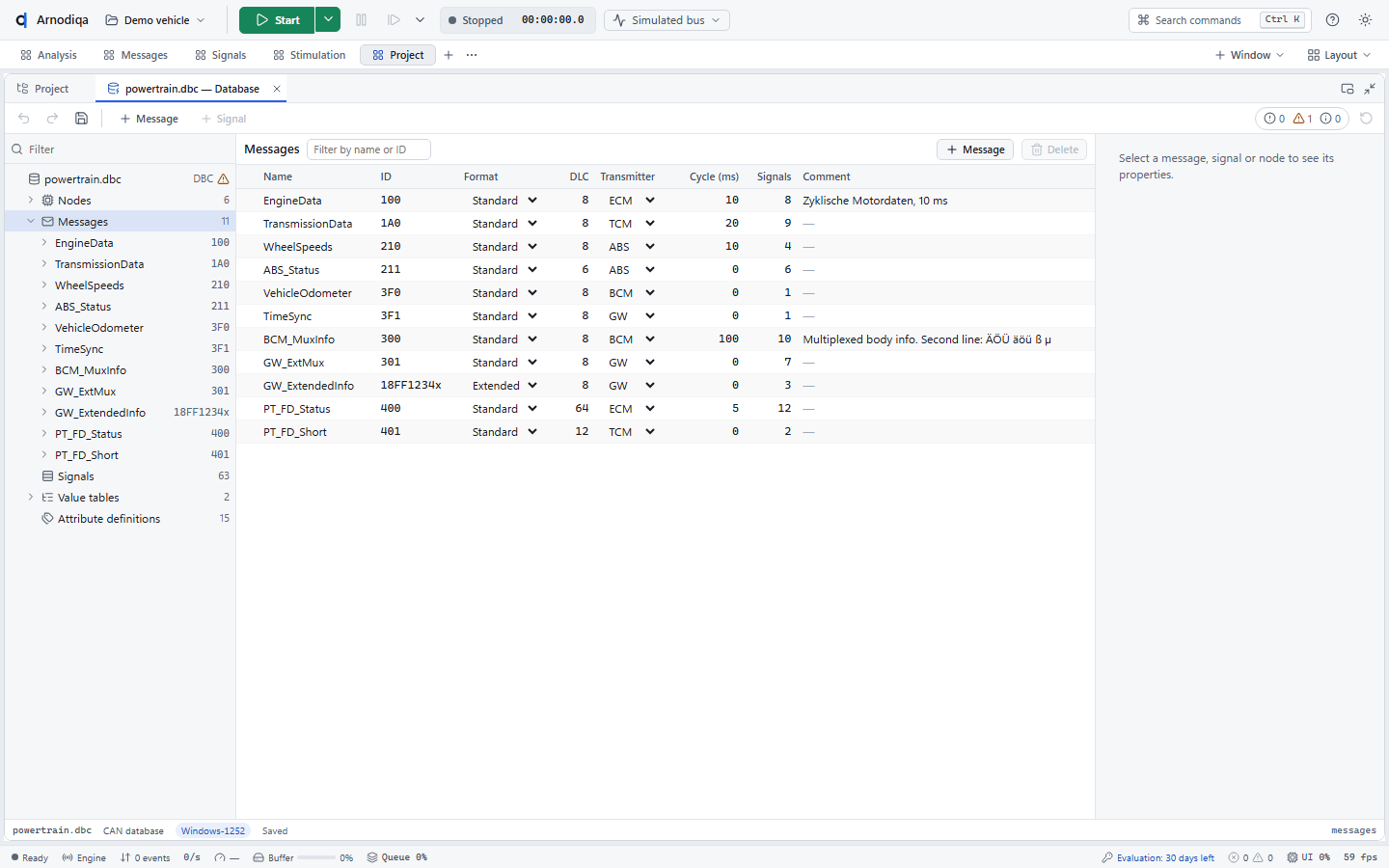
Task: Change Format dropdown for GW_ExtendedInfo row
Action: tap(504, 386)
